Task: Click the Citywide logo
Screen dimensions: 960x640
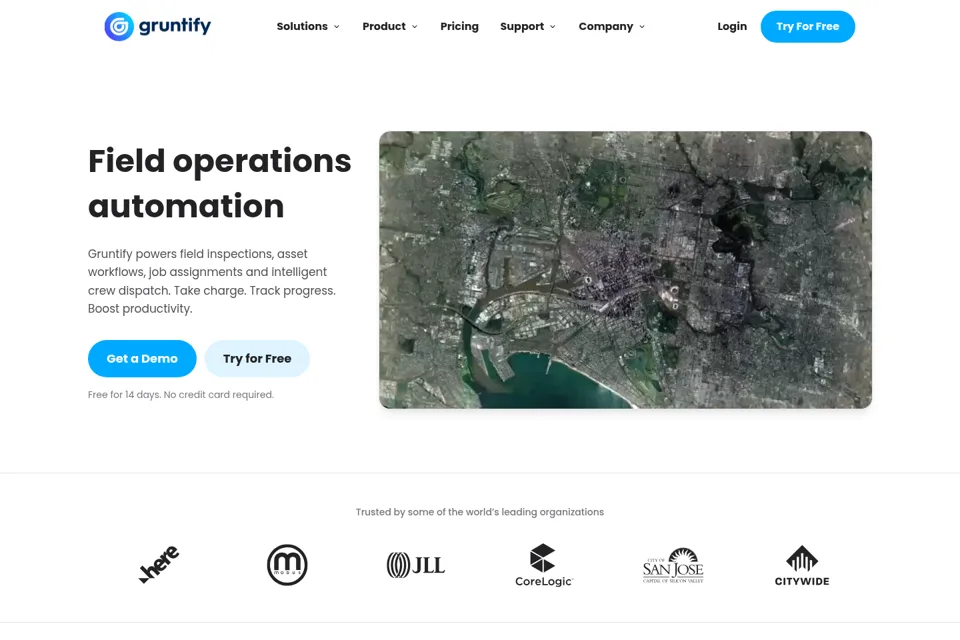Action: tap(802, 565)
